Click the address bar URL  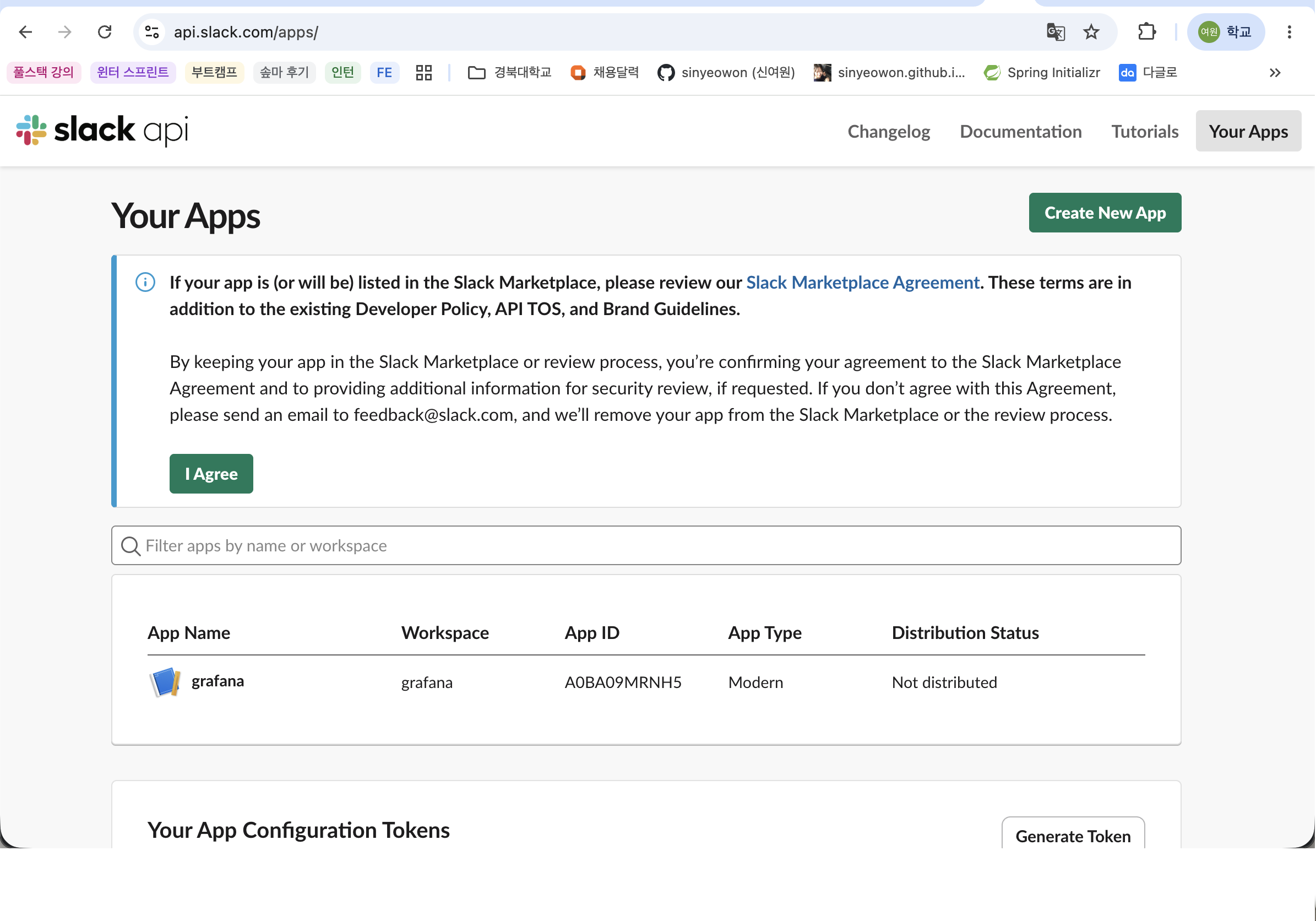click(246, 32)
